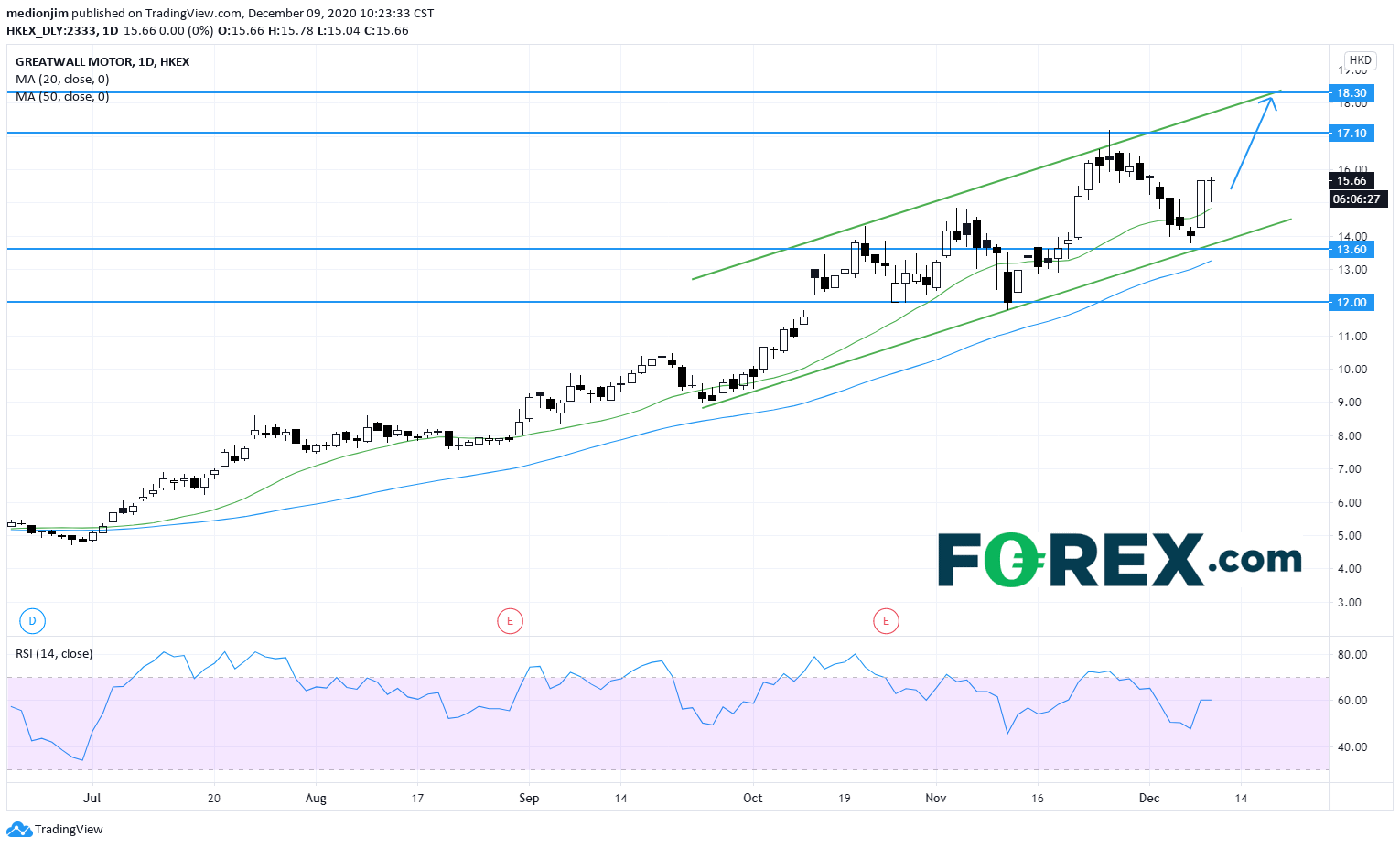Select the 13.60 support price label
Viewport: 1400px width, 848px height.
point(1351,250)
